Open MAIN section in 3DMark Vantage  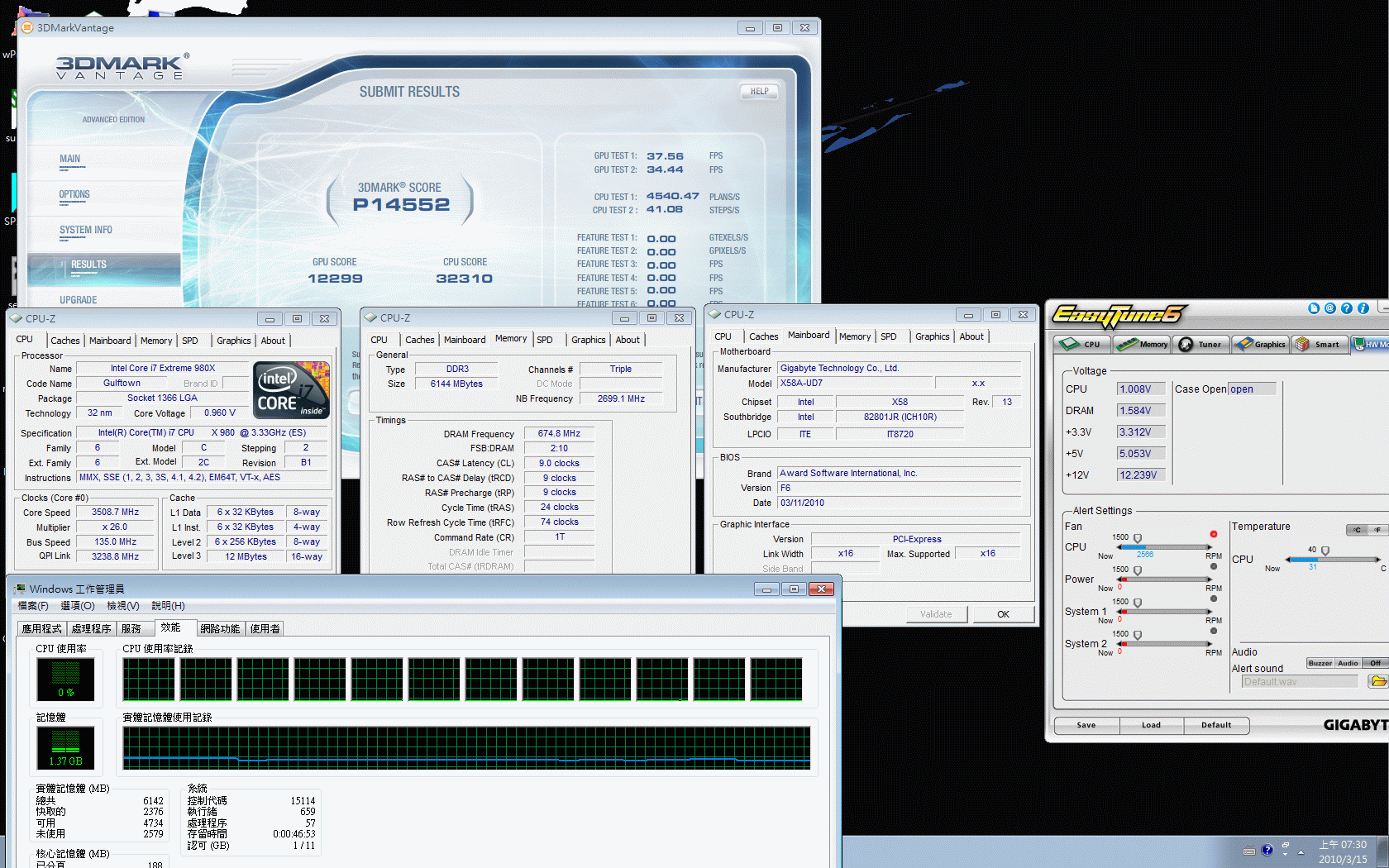[70, 159]
